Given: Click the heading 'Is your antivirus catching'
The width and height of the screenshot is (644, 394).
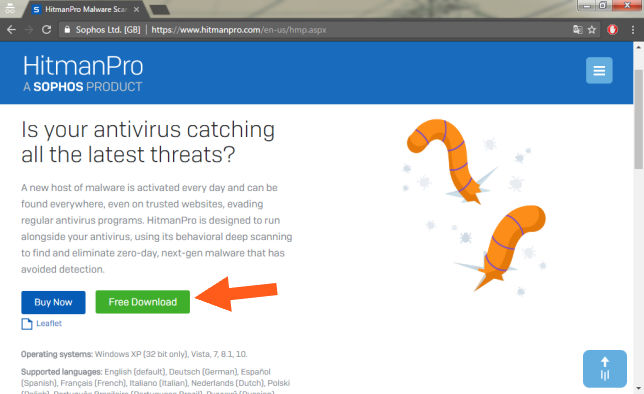Looking at the screenshot, I should (148, 130).
